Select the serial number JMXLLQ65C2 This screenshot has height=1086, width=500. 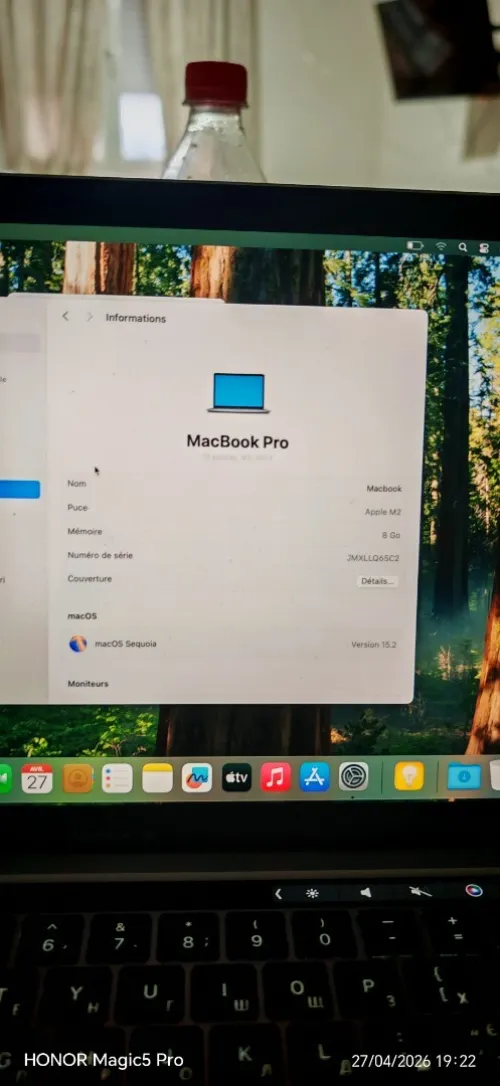(x=373, y=558)
